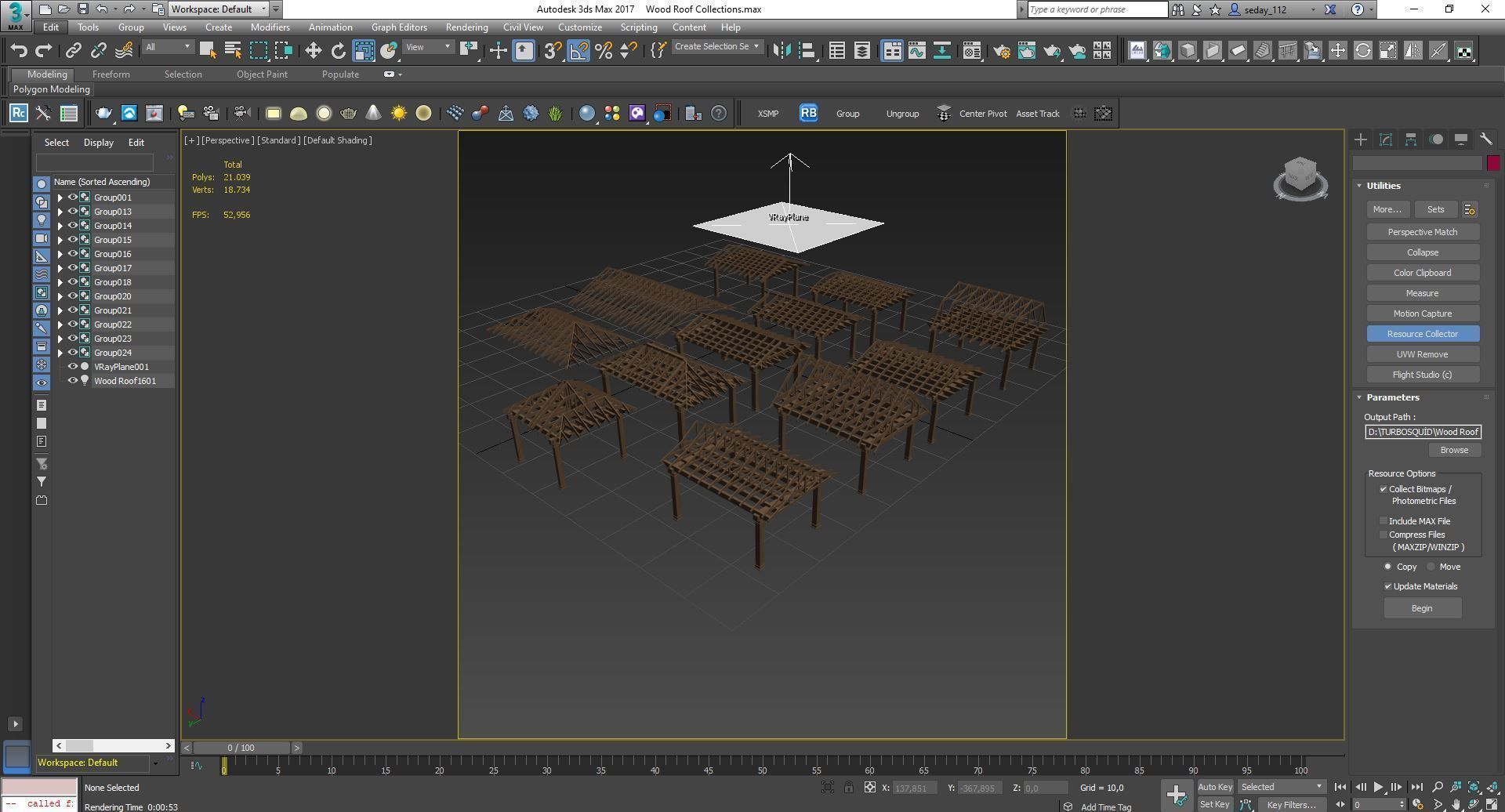The width and height of the screenshot is (1505, 812).
Task: Switch to the Object Paint ribbon tab
Action: pyautogui.click(x=262, y=74)
